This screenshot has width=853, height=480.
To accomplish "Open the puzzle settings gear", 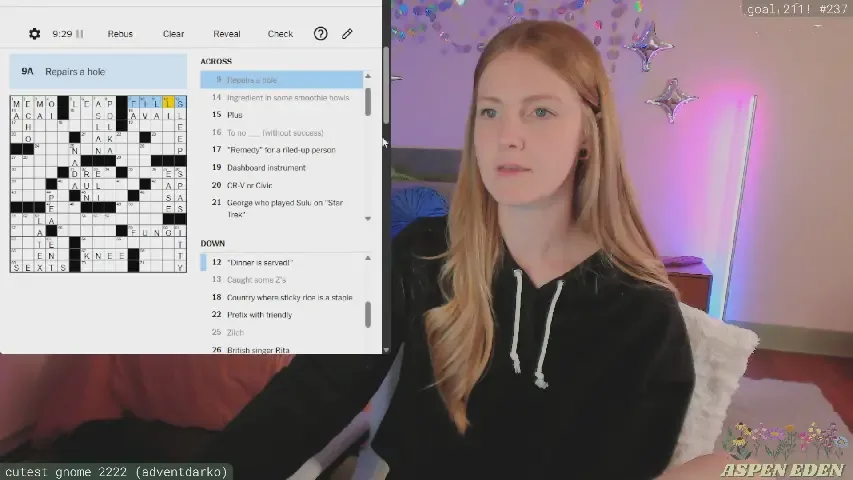I will [35, 34].
